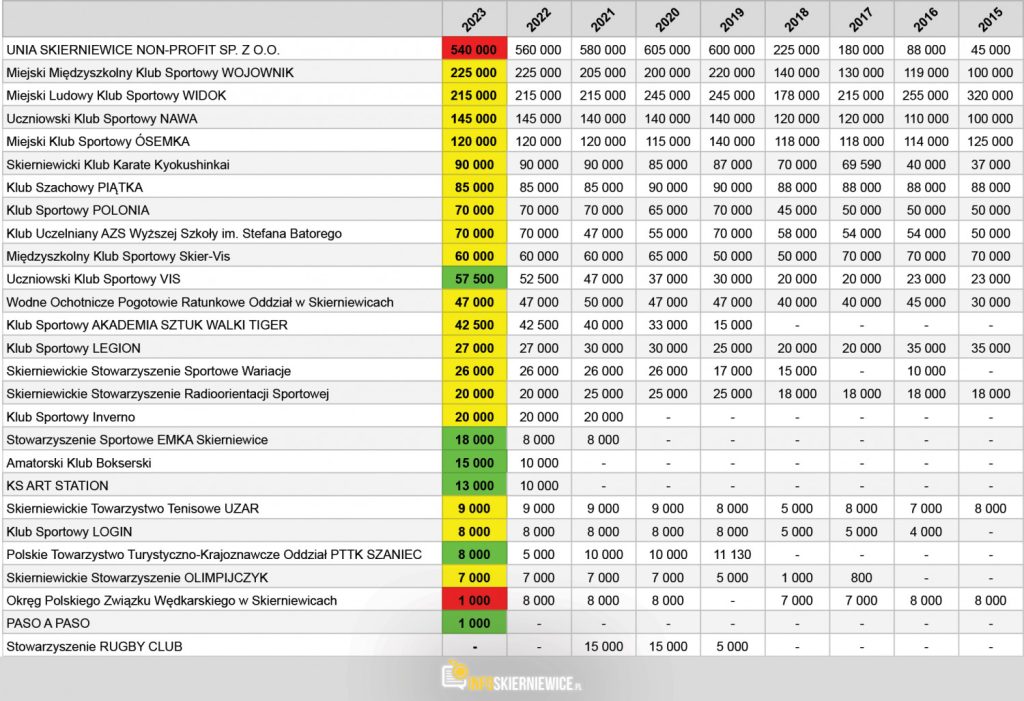Viewport: 1024px width, 701px height.
Task: Click the yellow 225 000 cell
Action: click(474, 73)
